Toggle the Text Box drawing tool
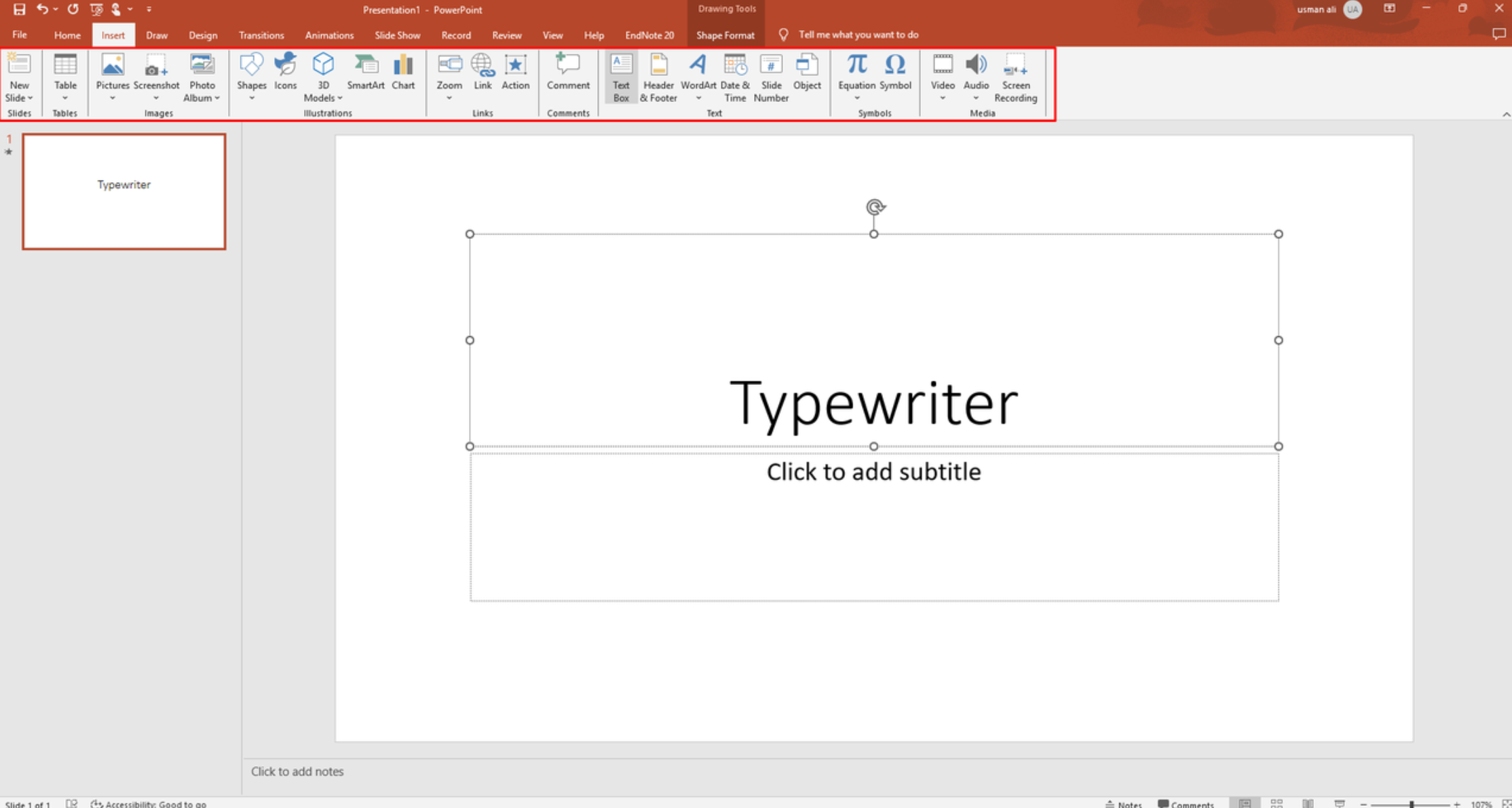Screen dimensions: 1512x808 [620, 76]
